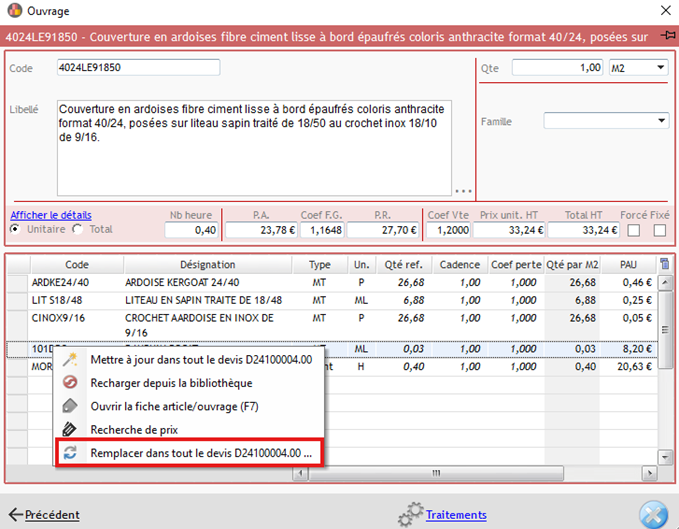Click horizontal scrollbar right arrow
Image resolution: width=679 pixels, height=529 pixels.
649,473
